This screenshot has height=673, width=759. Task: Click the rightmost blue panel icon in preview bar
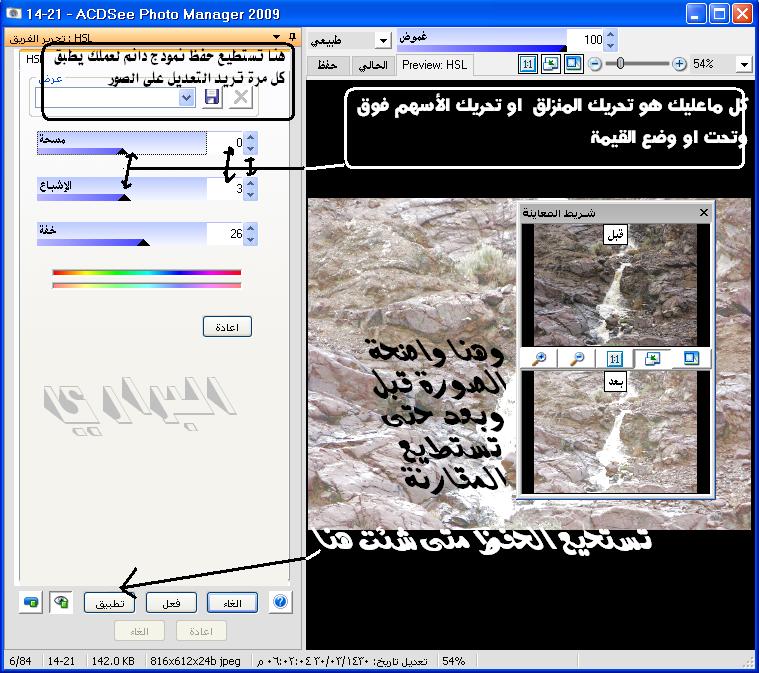[x=691, y=359]
